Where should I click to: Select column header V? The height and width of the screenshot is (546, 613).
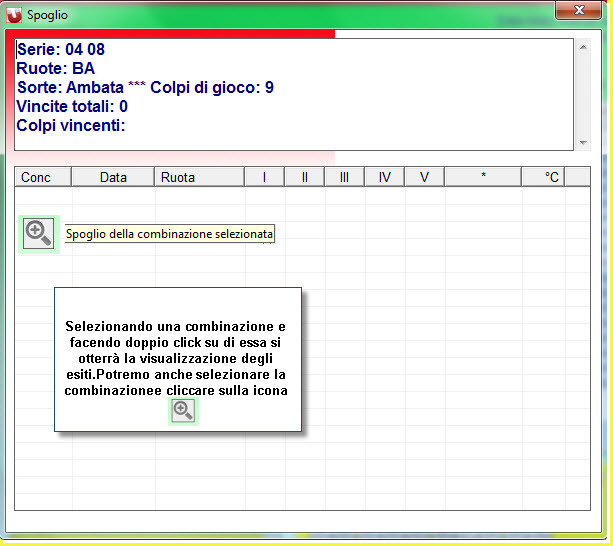pyautogui.click(x=424, y=177)
